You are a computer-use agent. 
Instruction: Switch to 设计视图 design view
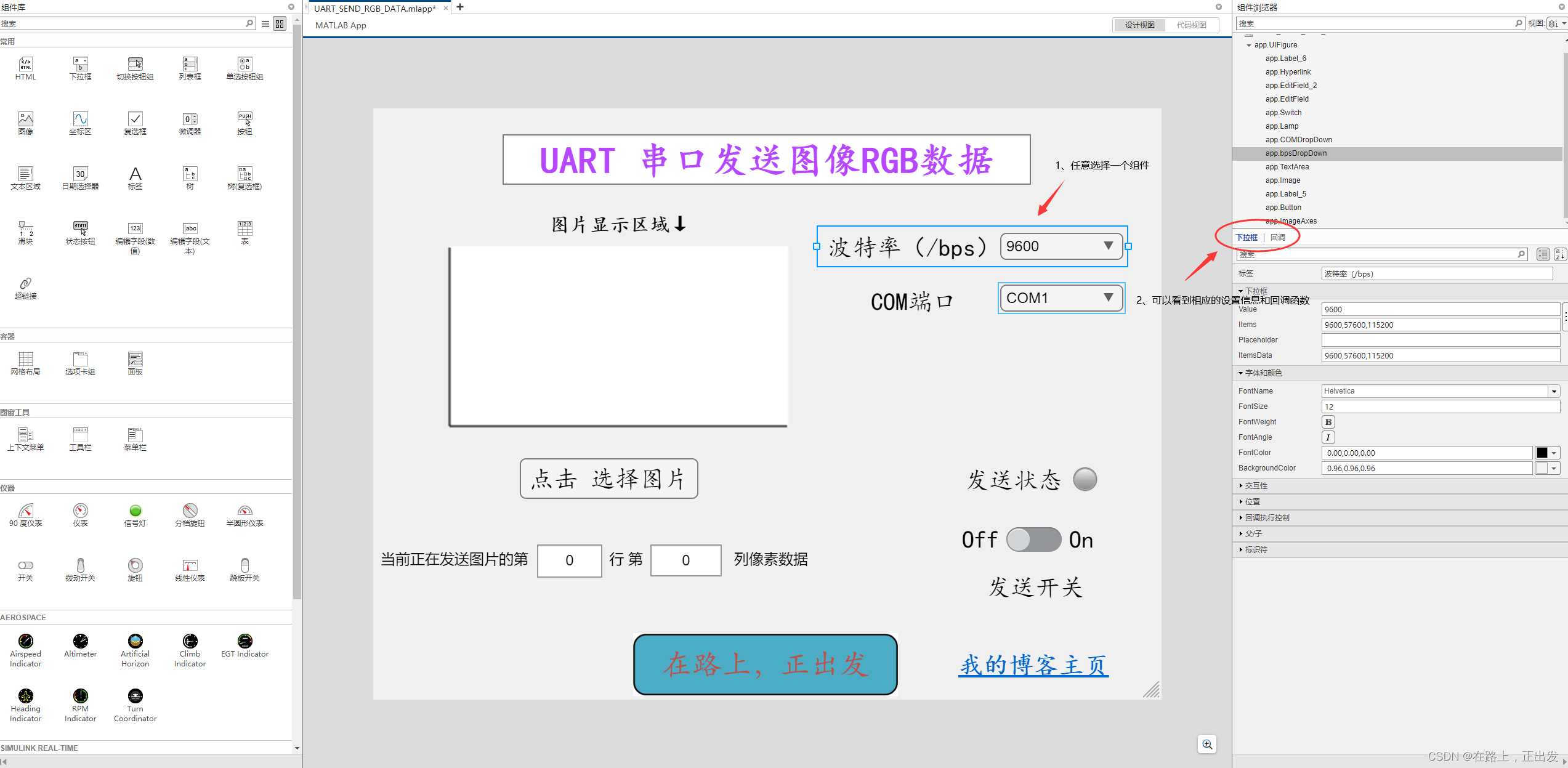click(x=1139, y=25)
